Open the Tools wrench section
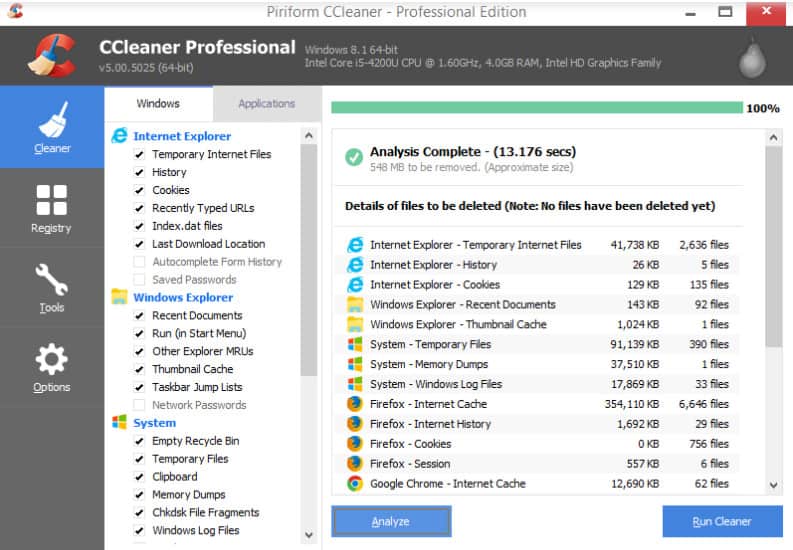 point(51,287)
